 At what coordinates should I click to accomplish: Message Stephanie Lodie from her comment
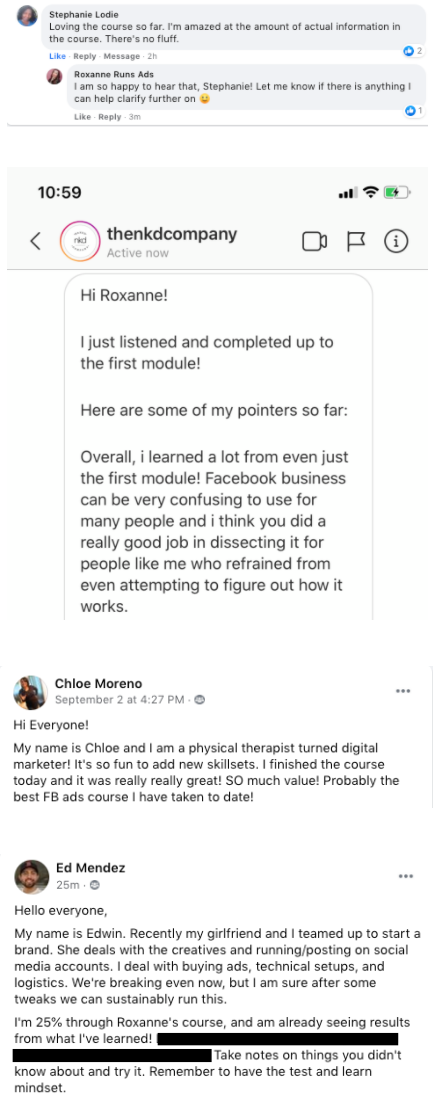click(121, 56)
